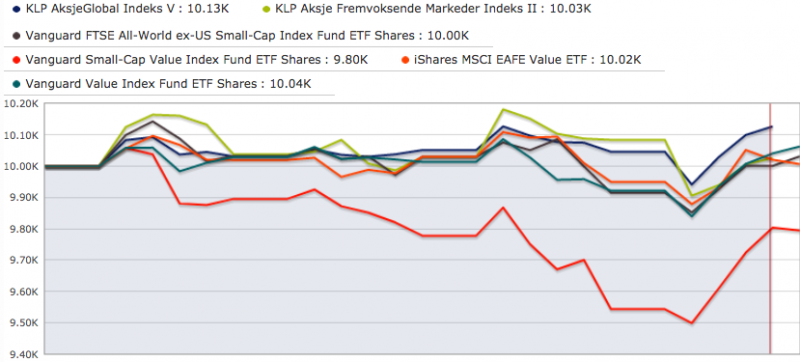Select Vanguard Small-Cap Value Index Fund legend entry

(196, 60)
